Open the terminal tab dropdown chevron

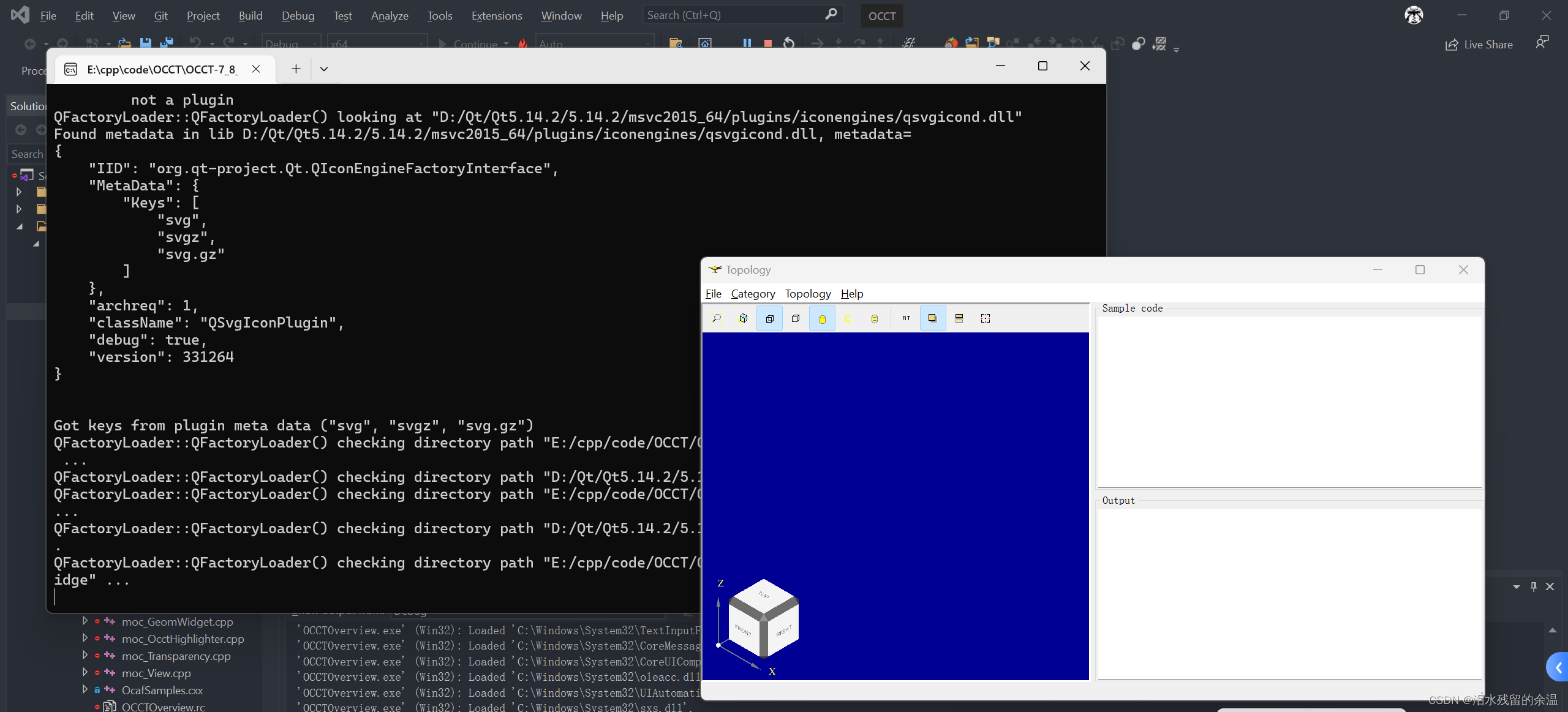[324, 69]
